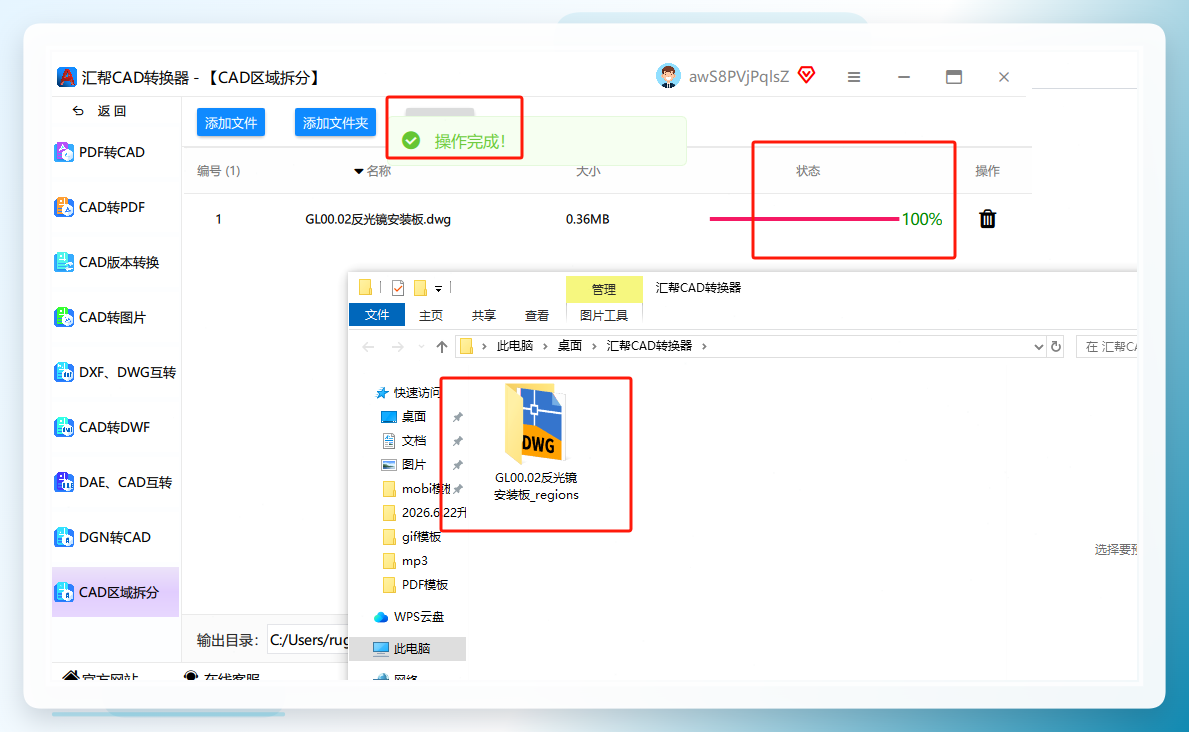Click Explorer forward navigation arrow
Viewport: 1189px width, 732px height.
[397, 347]
